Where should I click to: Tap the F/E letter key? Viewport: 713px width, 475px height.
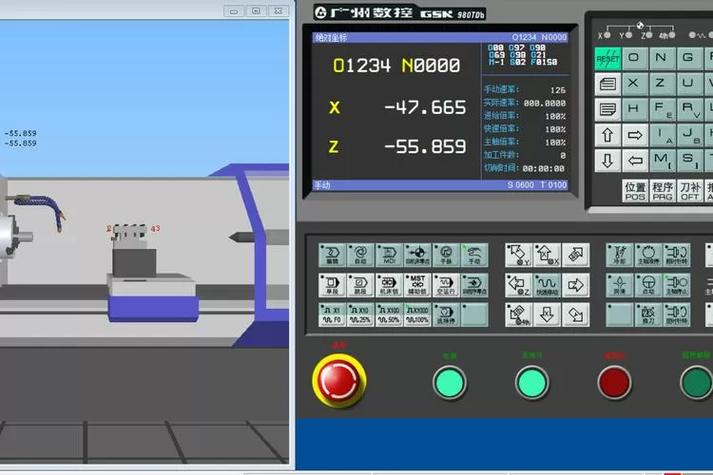tap(662, 110)
